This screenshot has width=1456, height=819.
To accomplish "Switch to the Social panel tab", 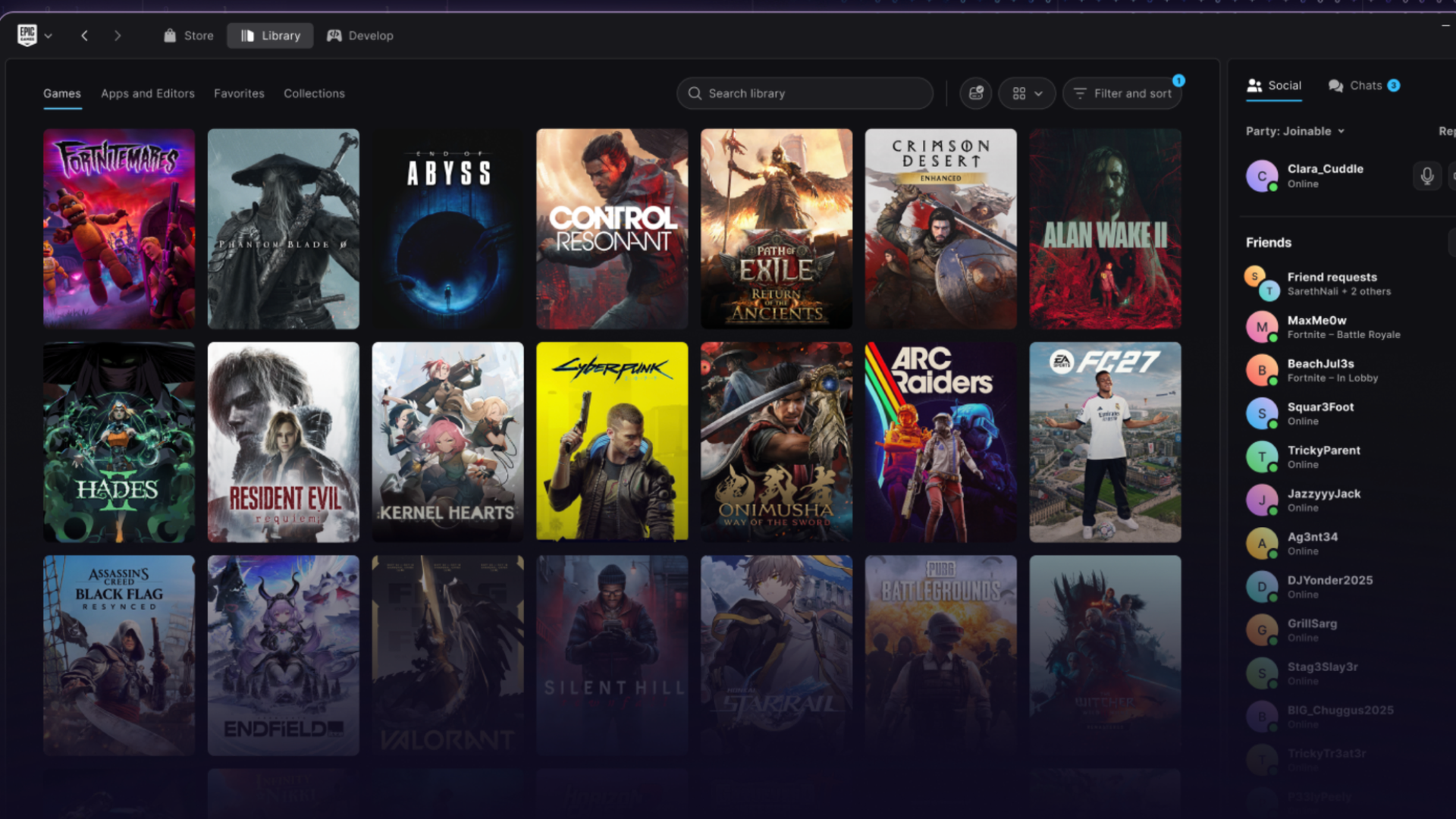I will point(1274,86).
